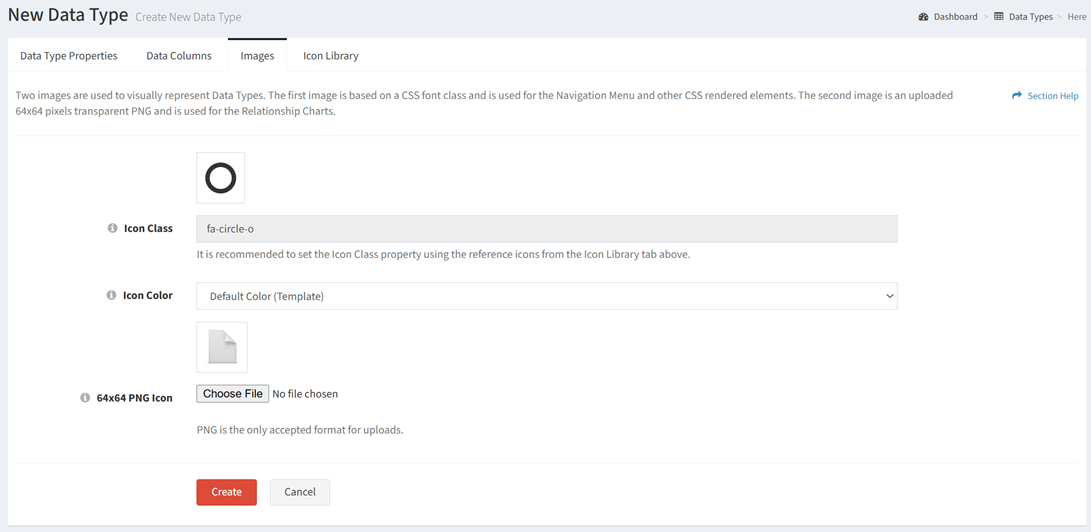
Task: Click the Section Help arrow icon
Action: tap(1017, 95)
